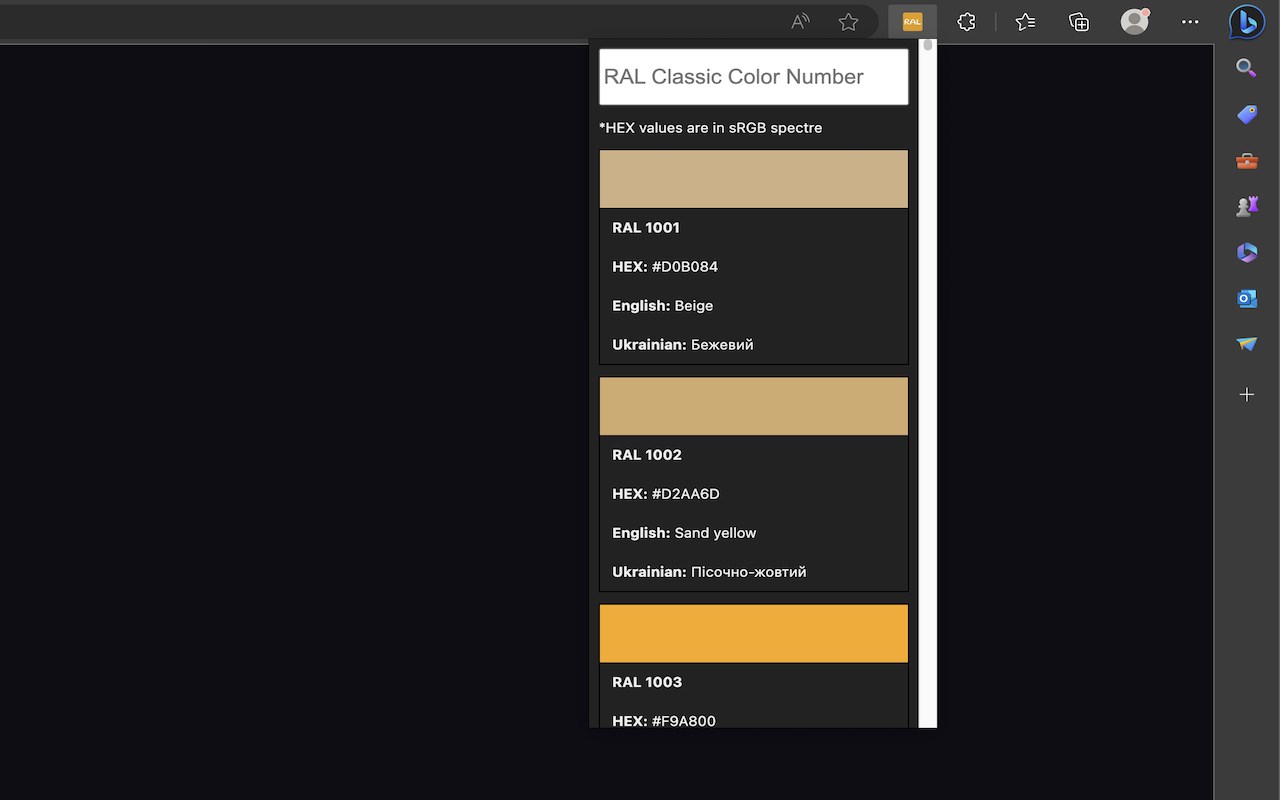
Task: Click the HEX value #D2AA6D
Action: point(686,494)
